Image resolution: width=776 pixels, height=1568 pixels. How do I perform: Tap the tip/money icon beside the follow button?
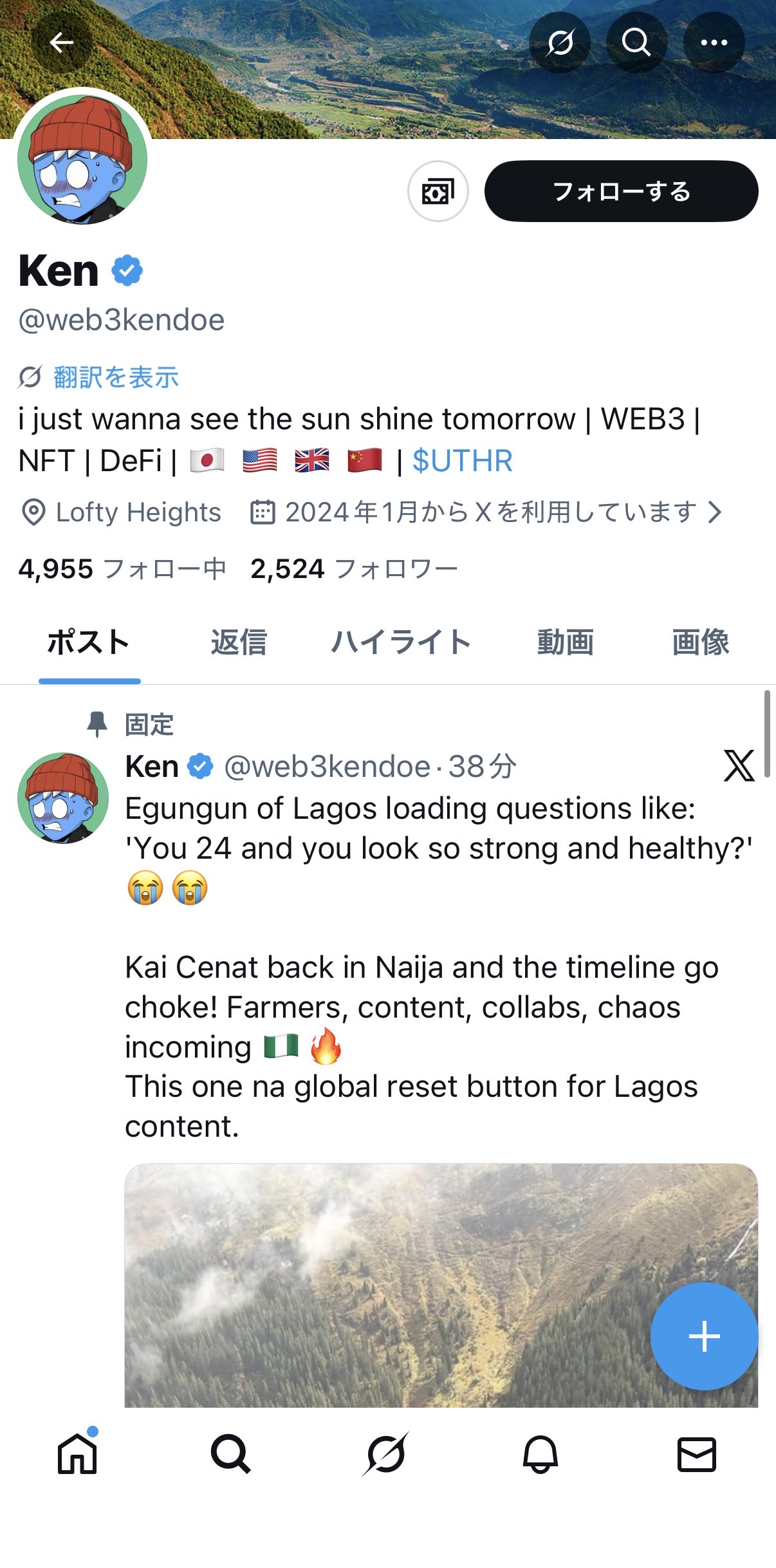point(438,191)
